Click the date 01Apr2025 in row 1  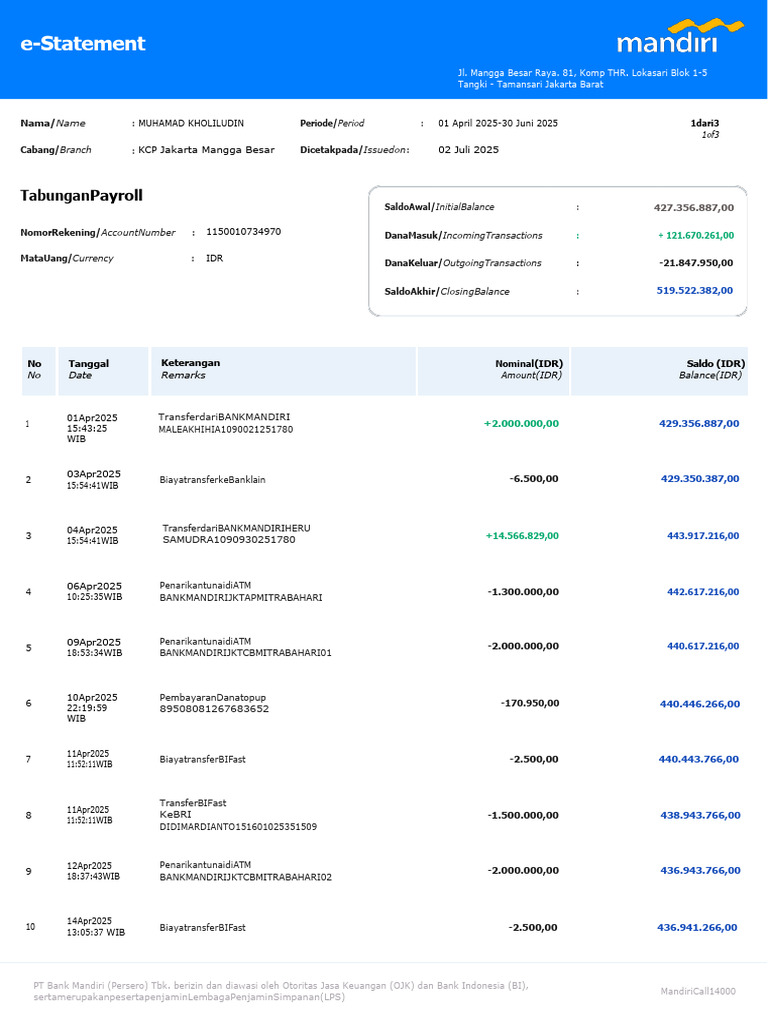tap(92, 418)
